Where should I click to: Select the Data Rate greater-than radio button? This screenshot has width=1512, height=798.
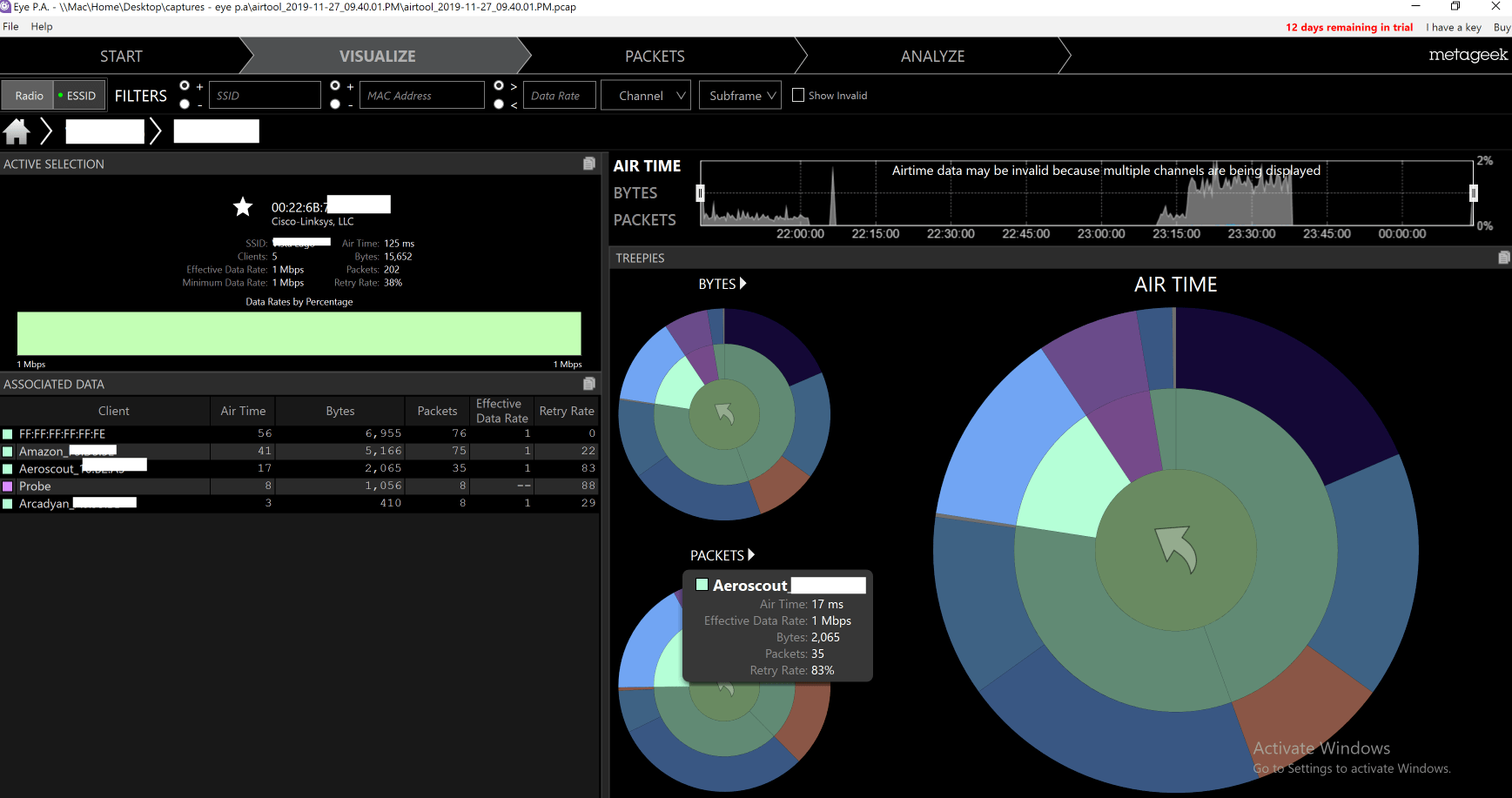[x=499, y=85]
